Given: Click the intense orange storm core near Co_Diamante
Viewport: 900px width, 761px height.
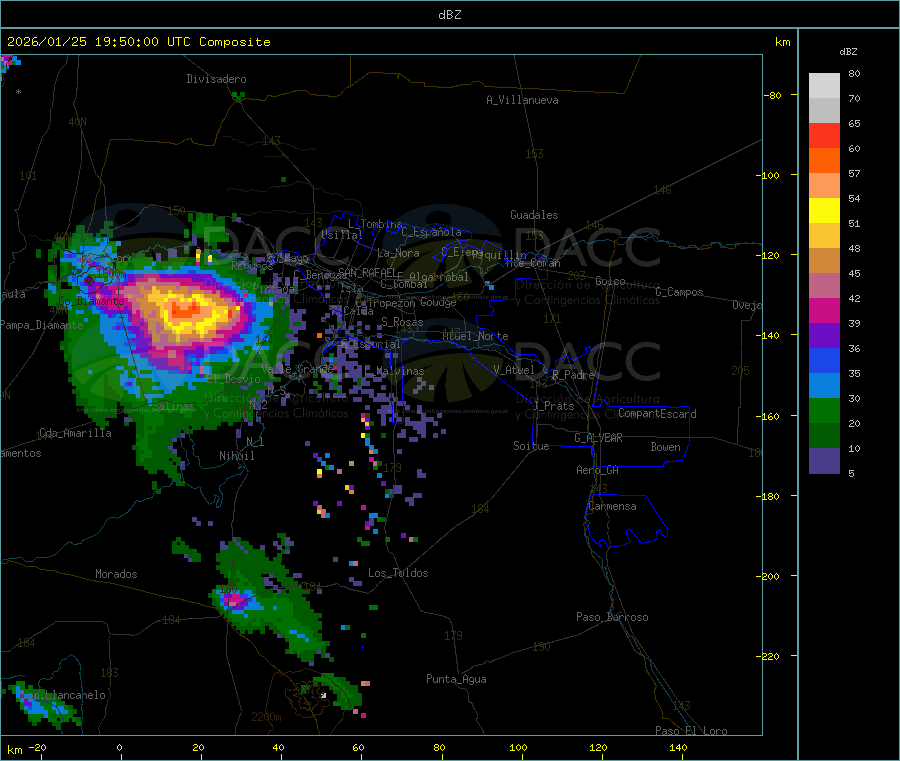Looking at the screenshot, I should point(185,310).
